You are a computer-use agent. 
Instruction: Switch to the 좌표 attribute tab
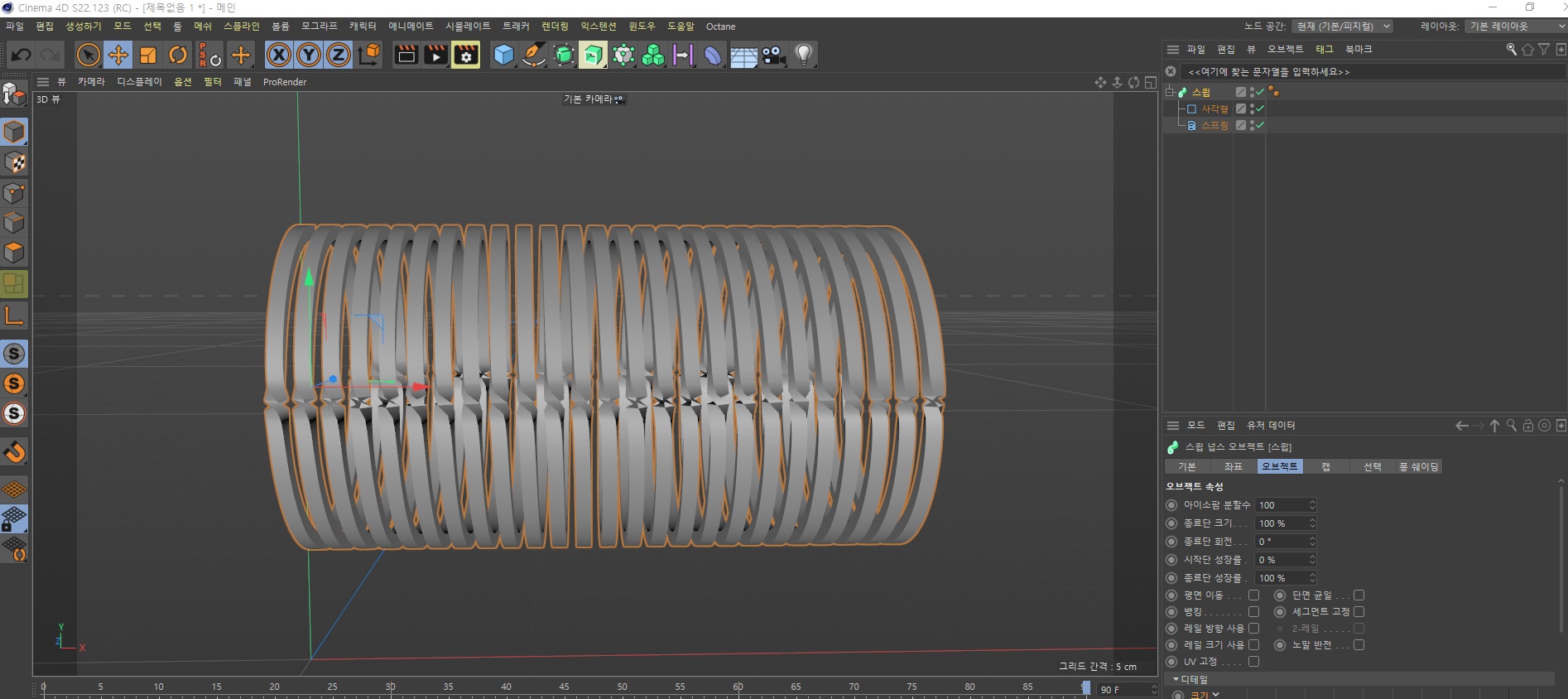coord(1234,467)
